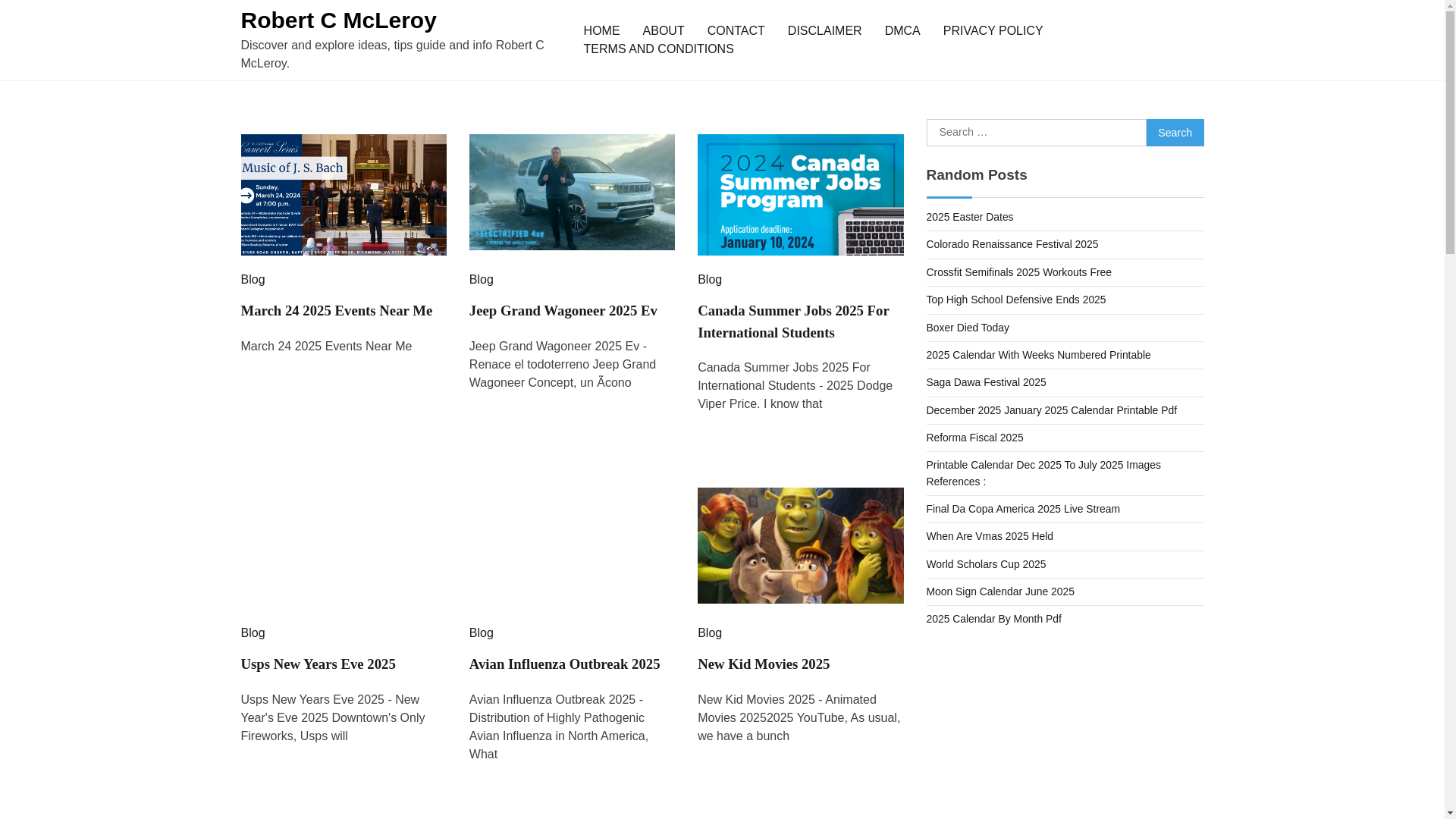Click Blog category above Avian Influenza Outbreak

tap(482, 633)
